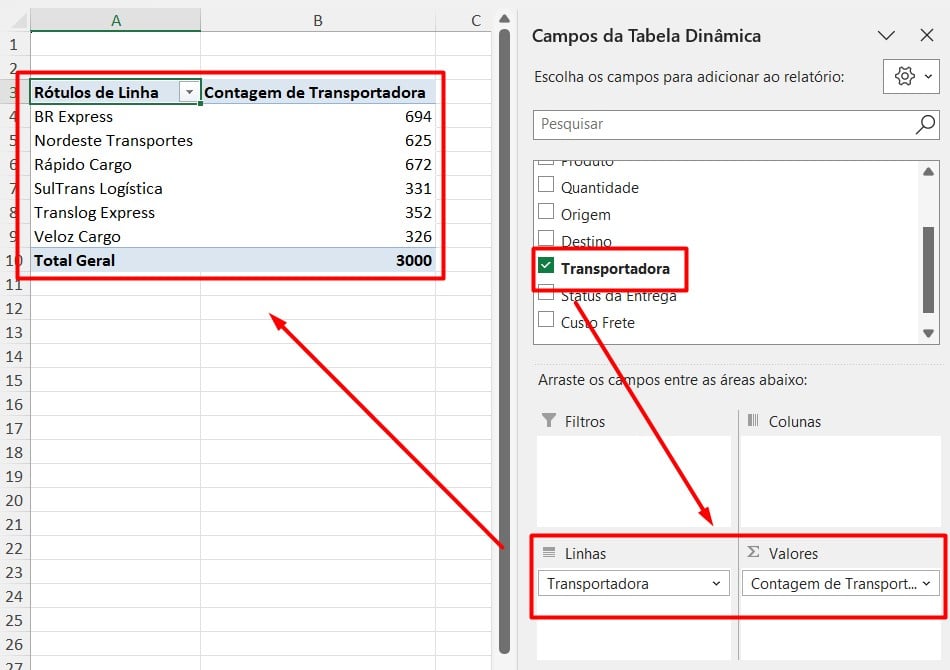
Task: Collapse the pane using the chevron near the close button
Action: pos(886,35)
